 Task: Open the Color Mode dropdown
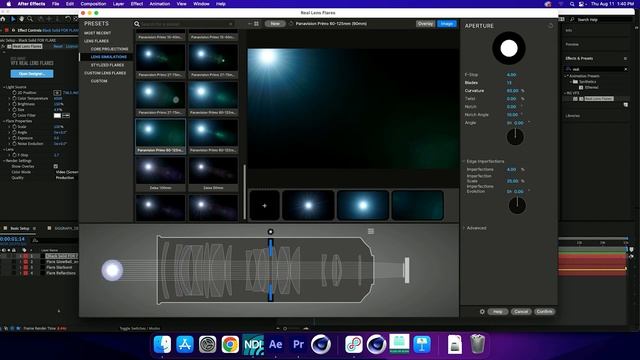(x=66, y=172)
